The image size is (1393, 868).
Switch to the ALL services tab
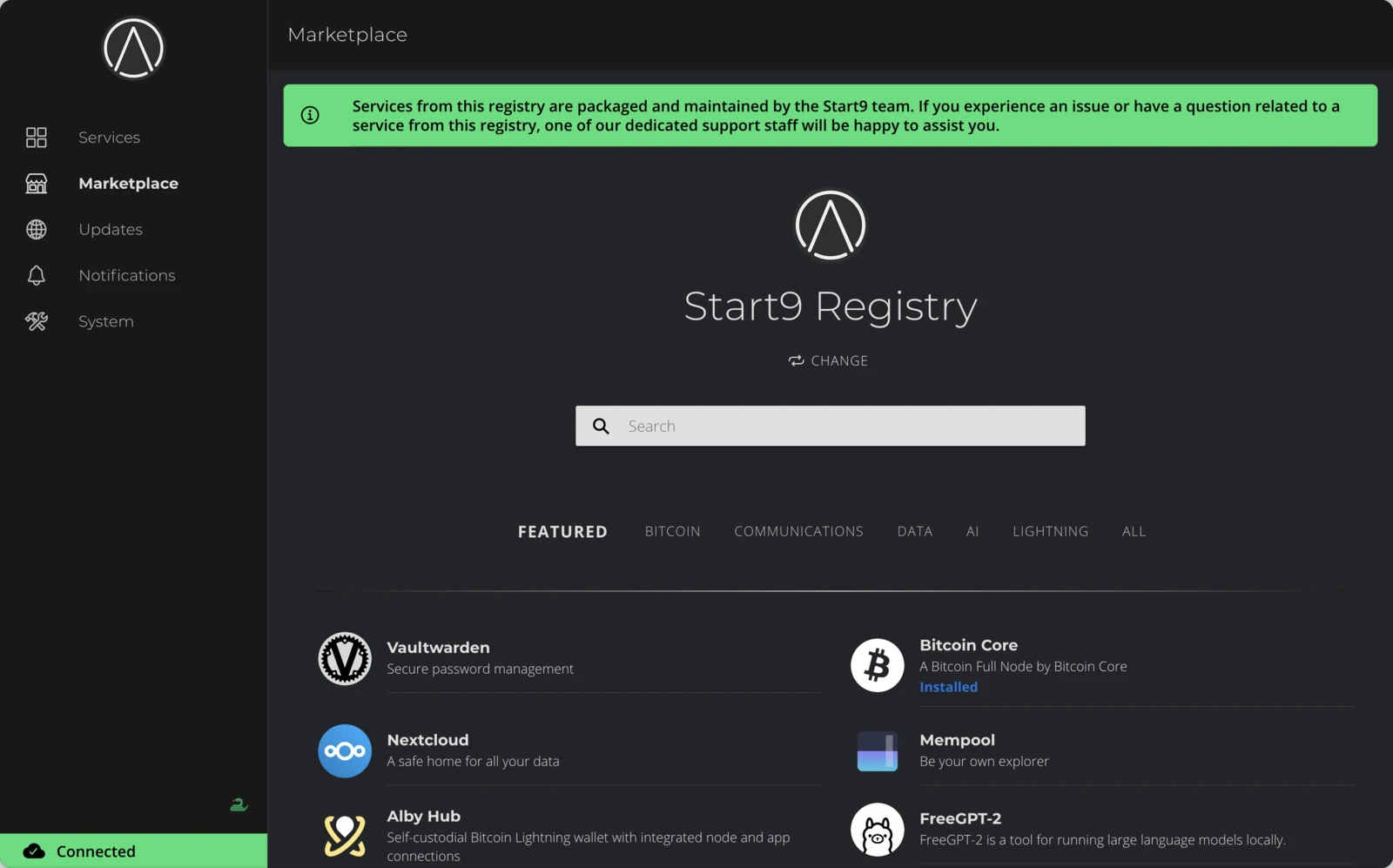(1134, 531)
